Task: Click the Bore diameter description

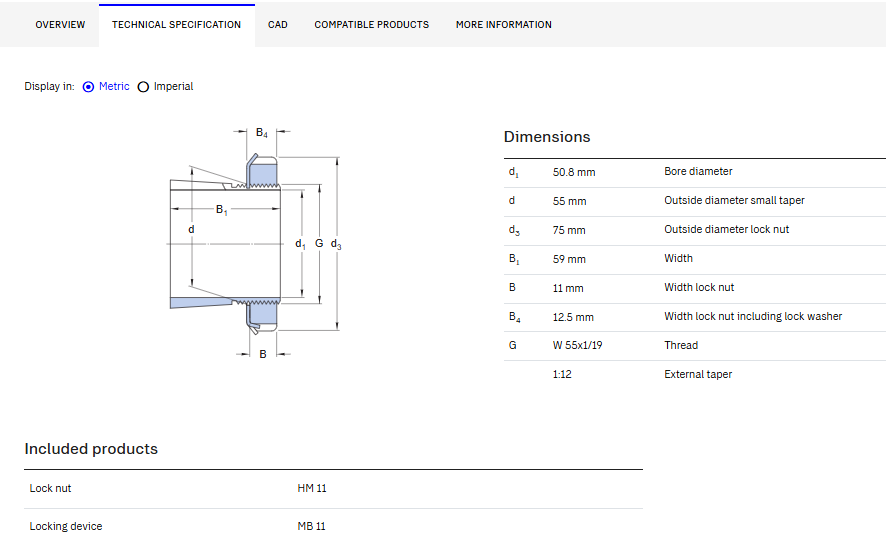Action: click(698, 171)
